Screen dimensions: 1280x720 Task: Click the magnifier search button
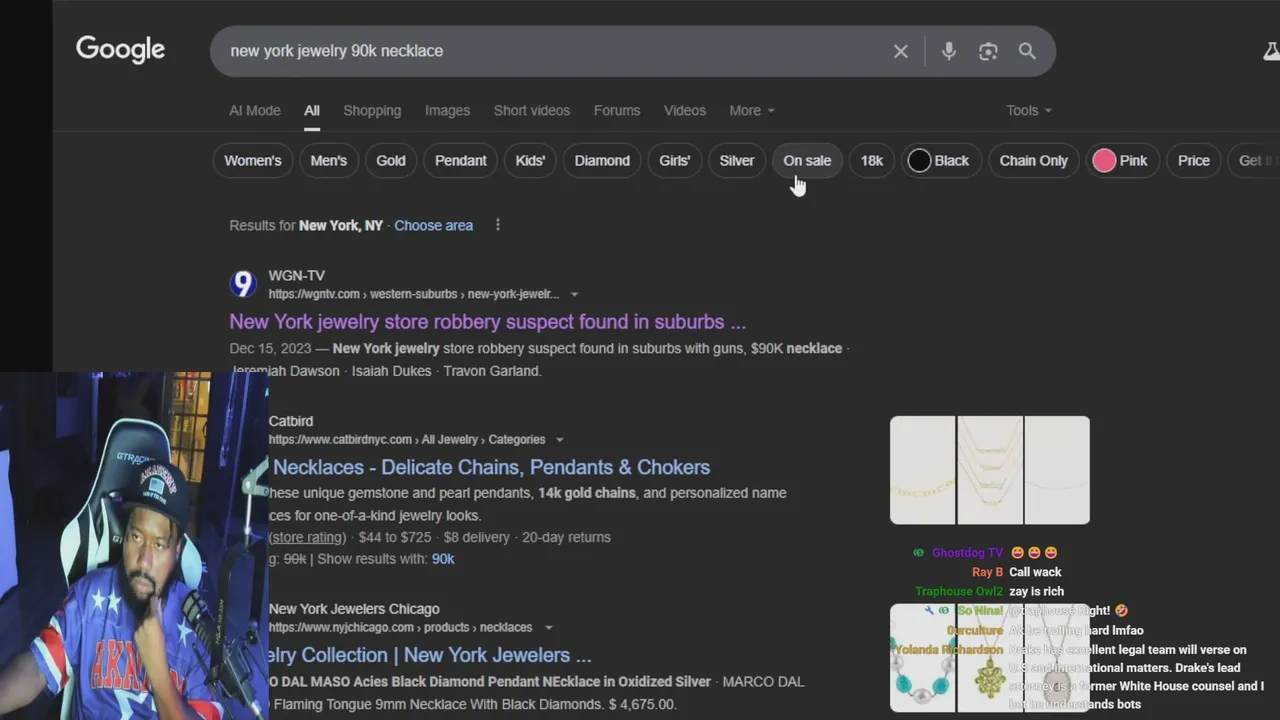[x=1027, y=51]
